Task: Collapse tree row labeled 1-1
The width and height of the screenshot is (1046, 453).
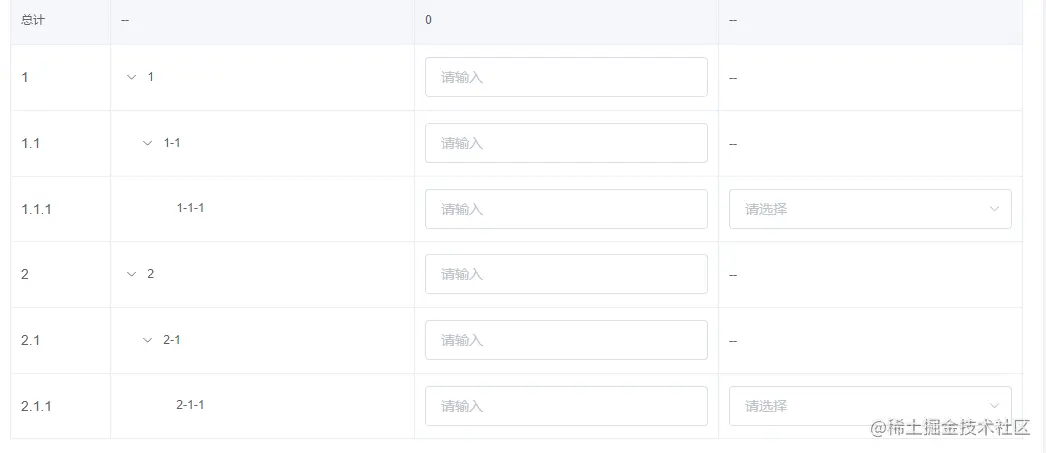Action: 147,143
